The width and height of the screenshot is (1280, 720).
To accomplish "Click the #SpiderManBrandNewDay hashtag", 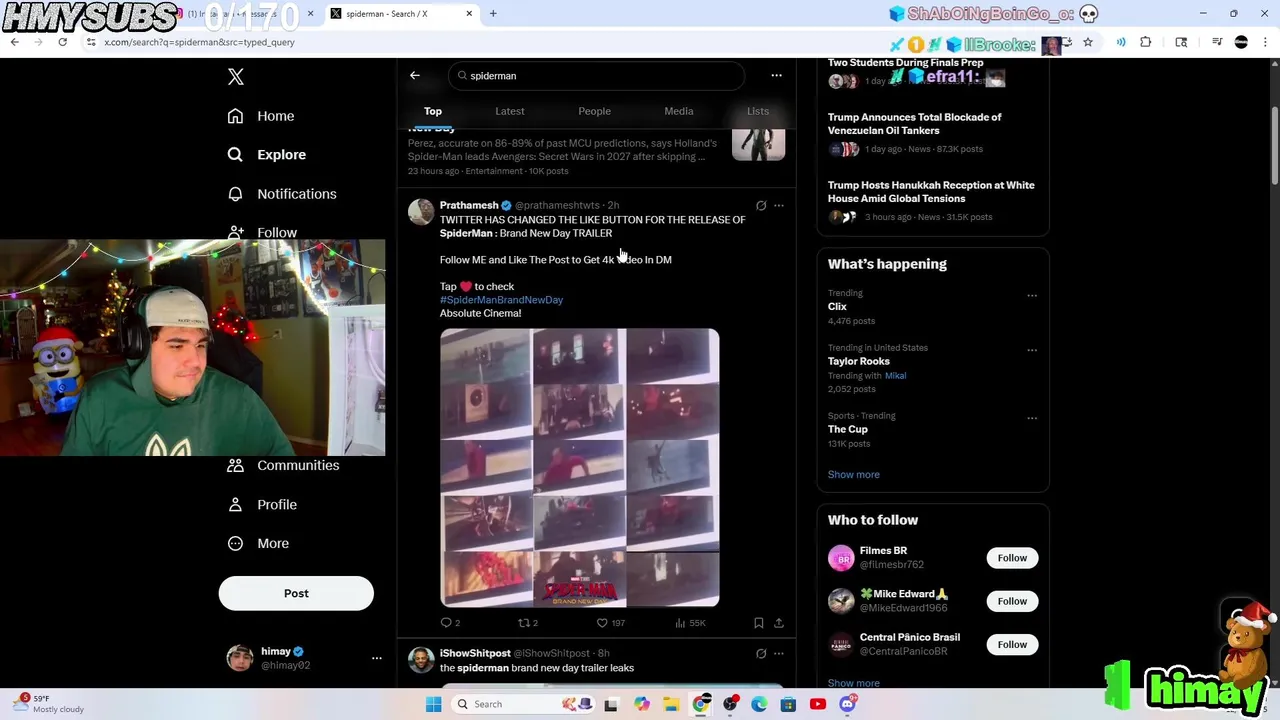I will tap(501, 300).
